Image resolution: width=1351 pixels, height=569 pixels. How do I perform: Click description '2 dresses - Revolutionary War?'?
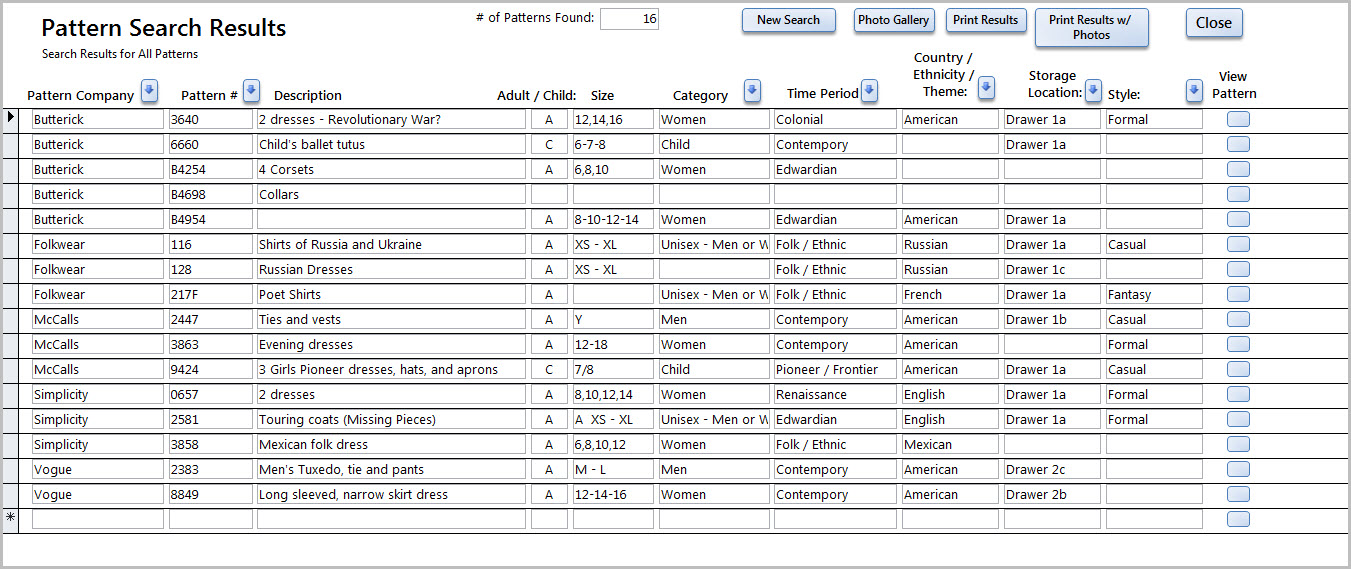[x=391, y=120]
